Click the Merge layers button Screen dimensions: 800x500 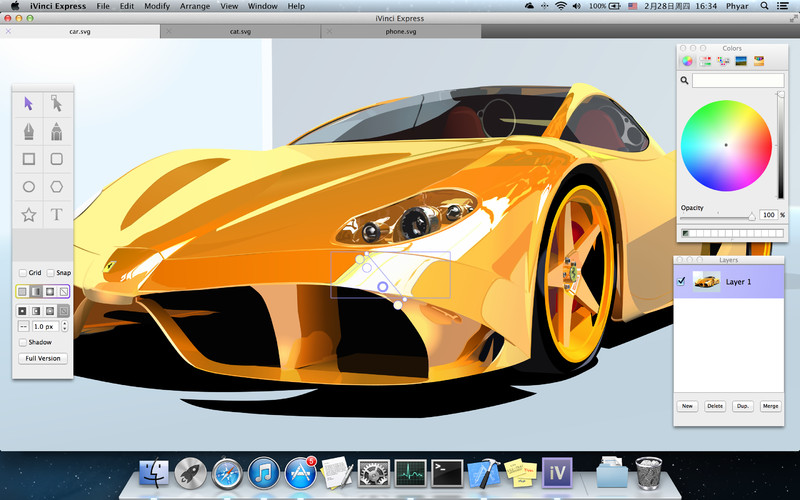(x=770, y=406)
